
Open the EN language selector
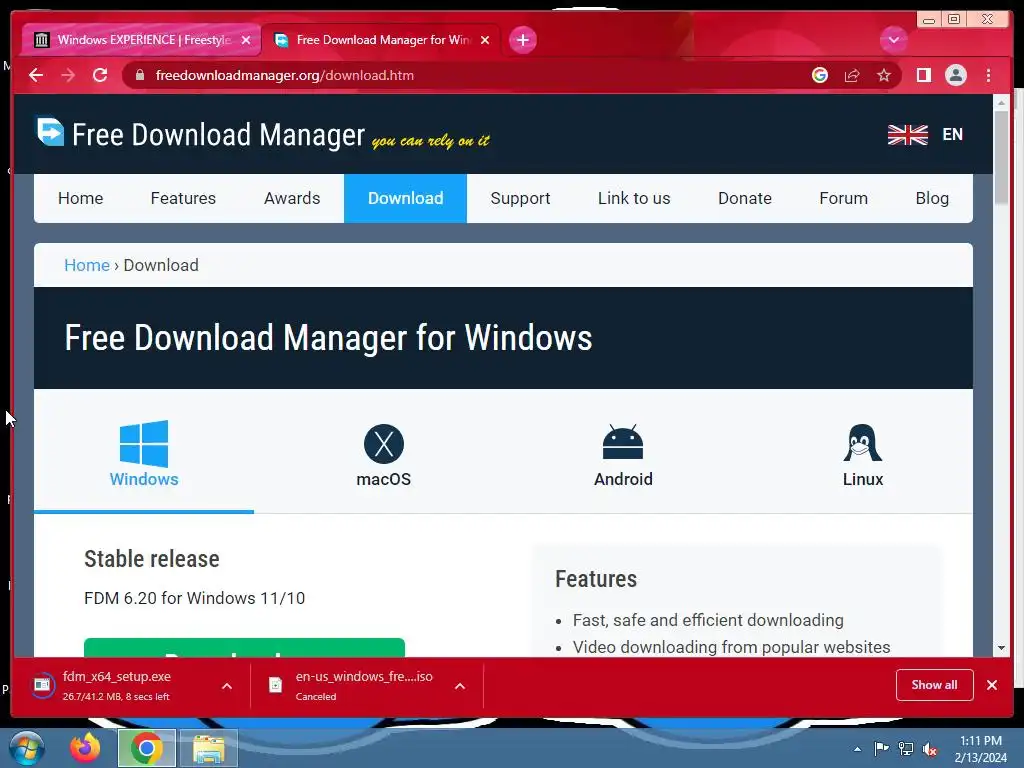point(952,135)
